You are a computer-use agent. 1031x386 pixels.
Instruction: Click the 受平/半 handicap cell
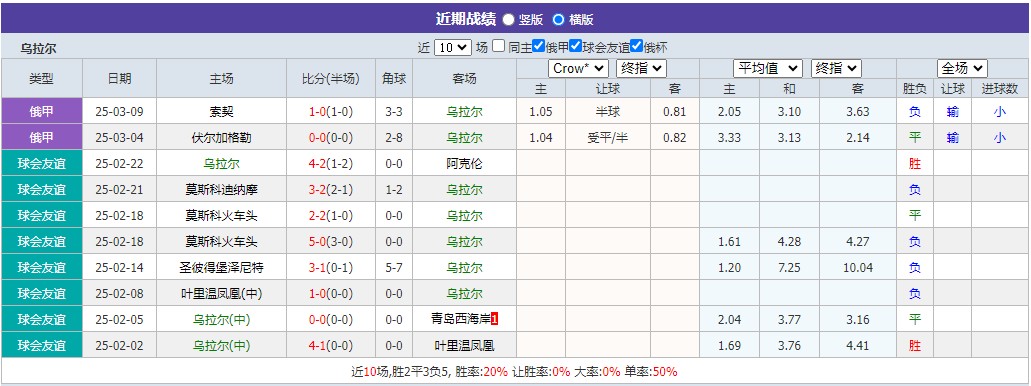[x=608, y=137]
